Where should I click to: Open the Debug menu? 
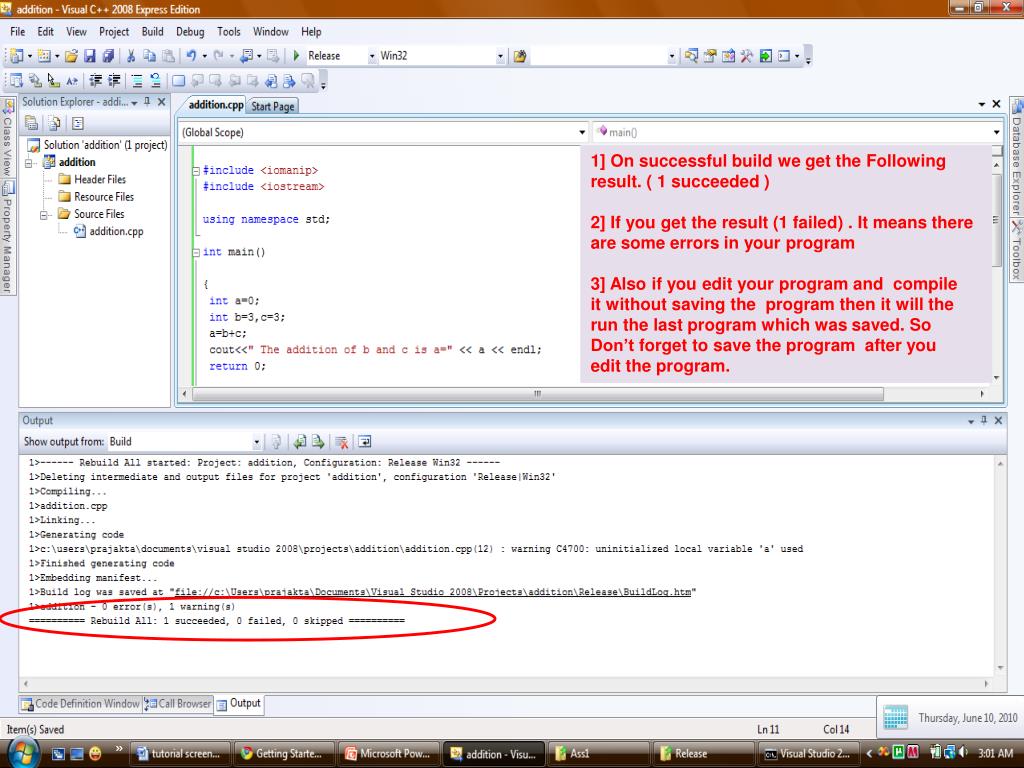(190, 31)
